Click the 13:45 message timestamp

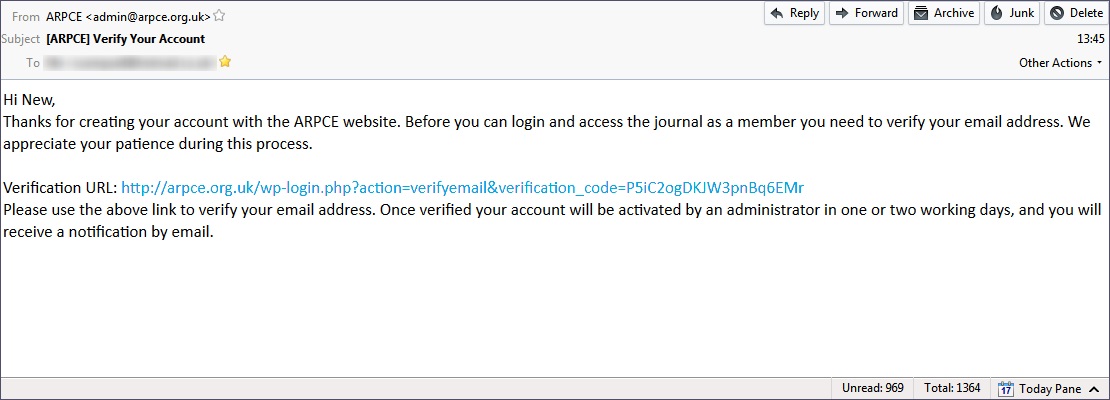(1090, 39)
